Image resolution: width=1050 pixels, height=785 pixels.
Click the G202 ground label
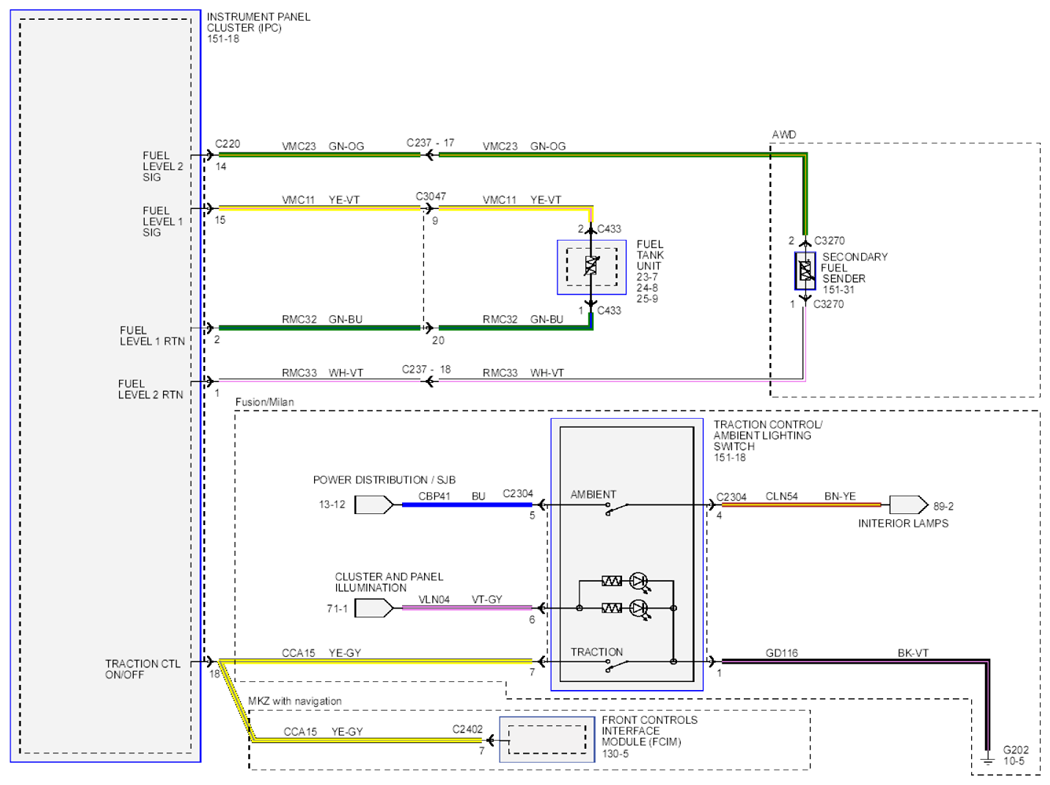(1016, 750)
